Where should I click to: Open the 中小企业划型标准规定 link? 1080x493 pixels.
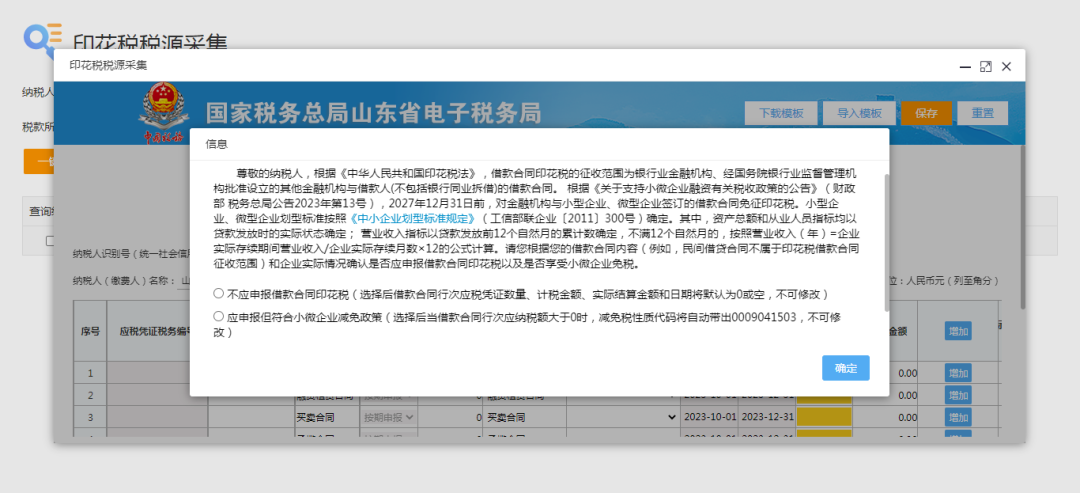(413, 219)
